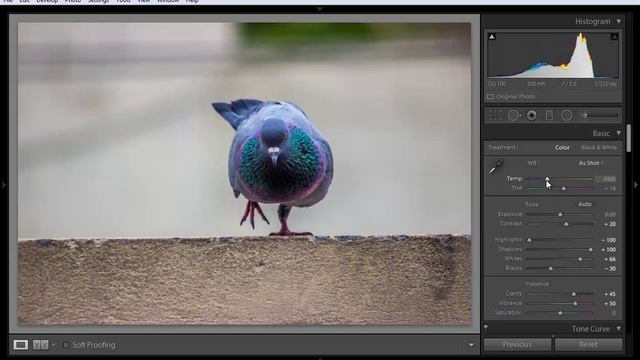Click the histogram graph area
Screen dimensions: 640x360
point(553,55)
